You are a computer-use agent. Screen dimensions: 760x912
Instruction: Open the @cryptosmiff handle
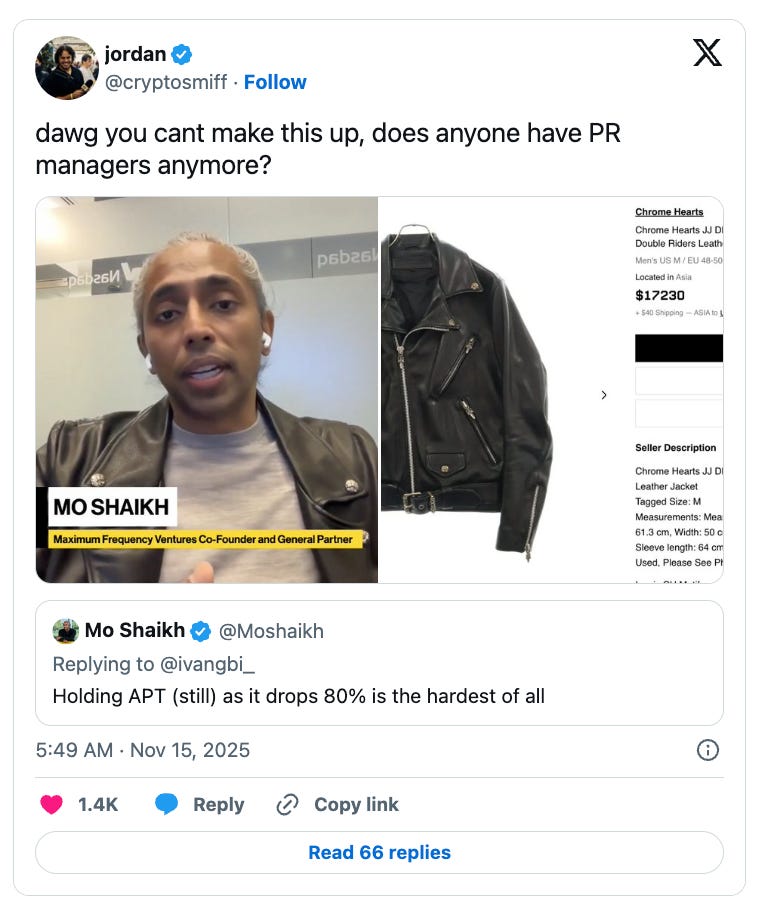click(x=166, y=82)
